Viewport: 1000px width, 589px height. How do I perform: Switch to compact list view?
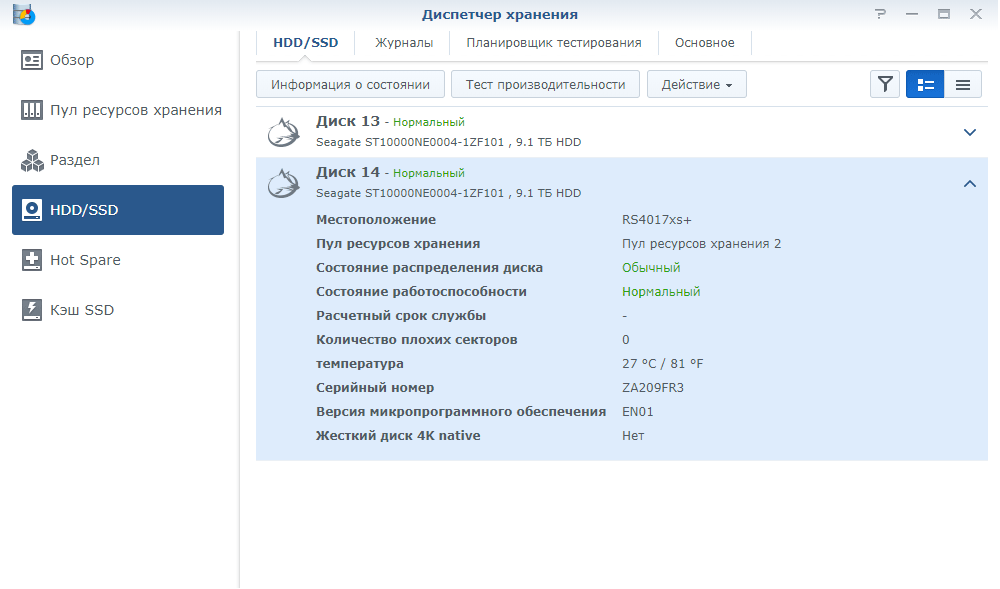pyautogui.click(x=963, y=85)
